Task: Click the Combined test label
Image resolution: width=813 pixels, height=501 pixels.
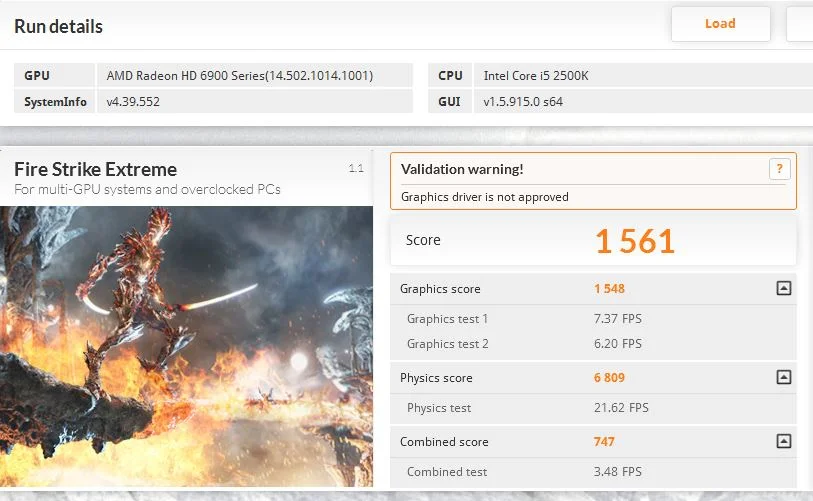Action: pos(447,472)
